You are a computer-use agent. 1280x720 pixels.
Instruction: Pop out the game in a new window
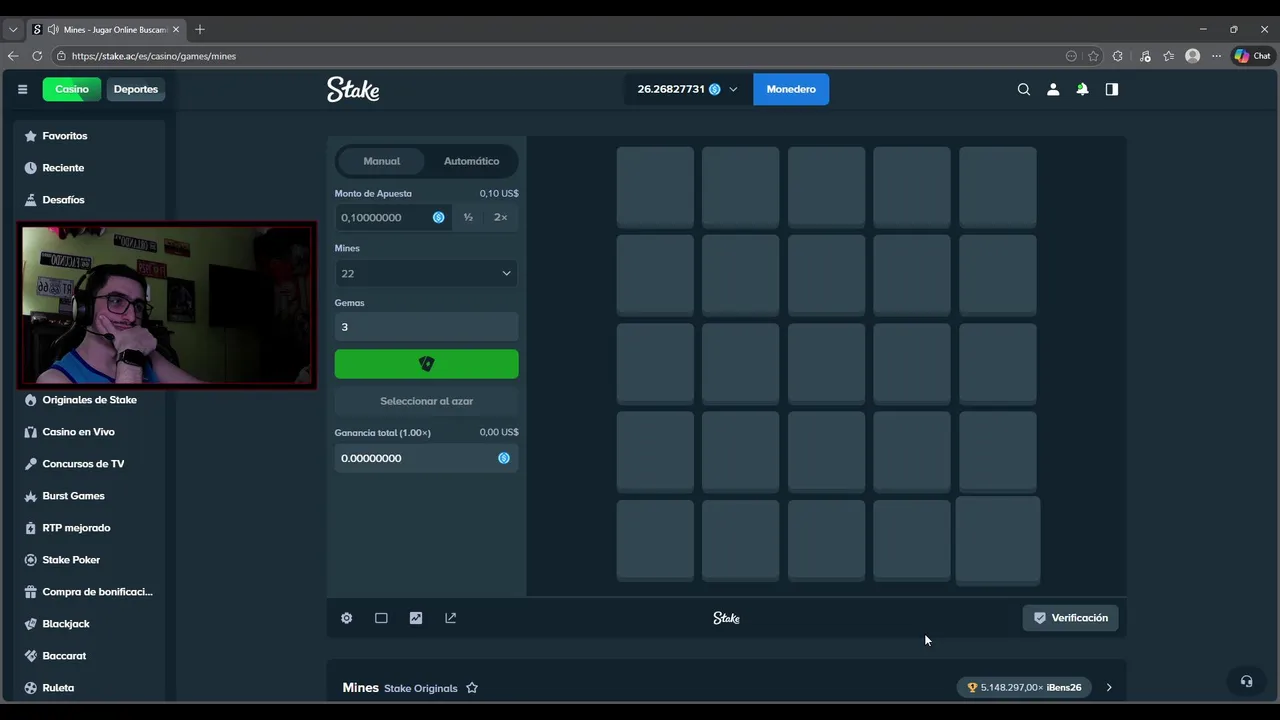pyautogui.click(x=450, y=618)
